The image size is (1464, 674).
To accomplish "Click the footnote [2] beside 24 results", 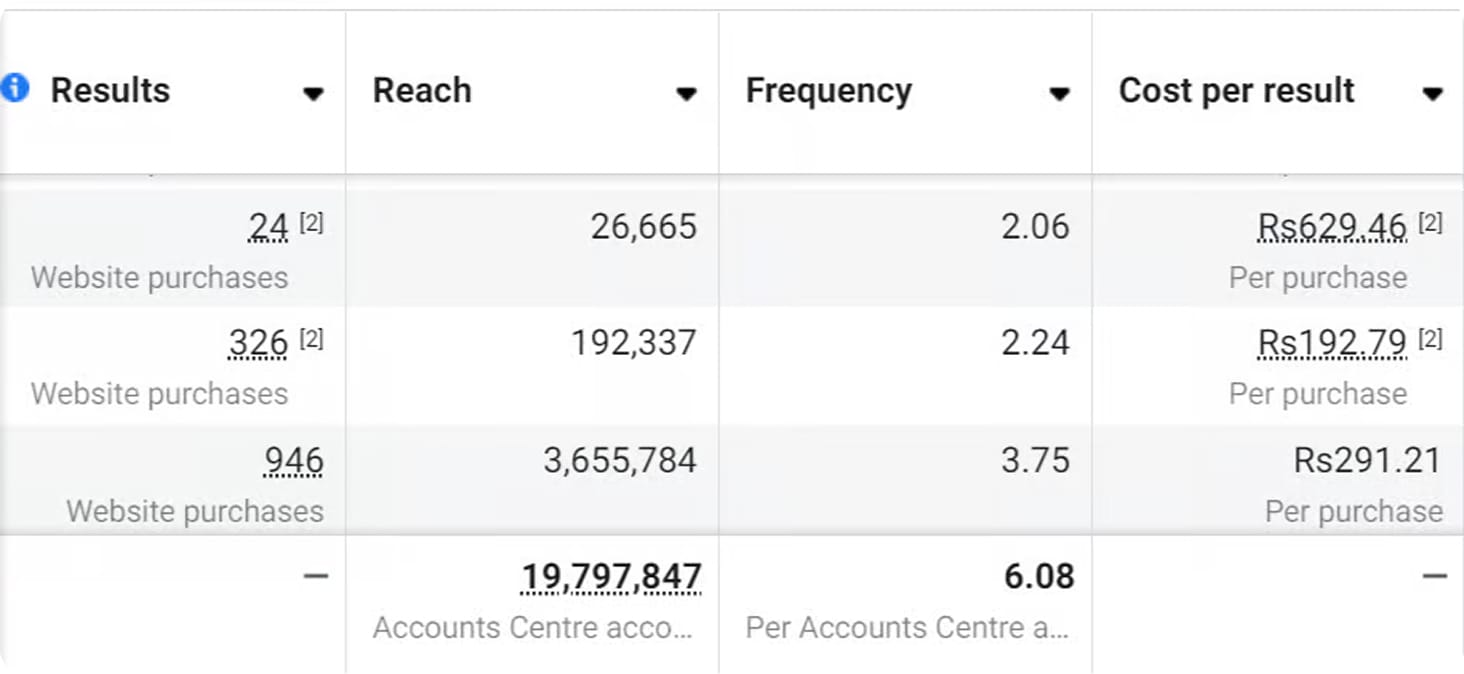I will 311,223.
